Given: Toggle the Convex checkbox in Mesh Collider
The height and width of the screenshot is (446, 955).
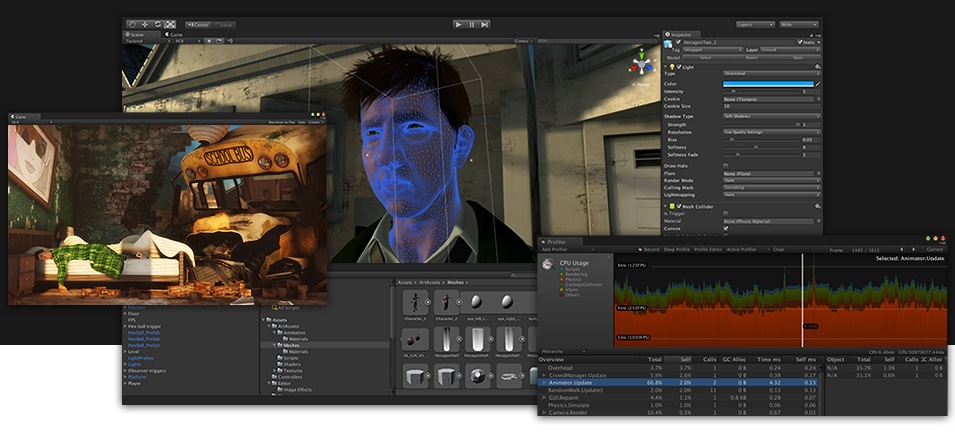Looking at the screenshot, I should point(725,229).
